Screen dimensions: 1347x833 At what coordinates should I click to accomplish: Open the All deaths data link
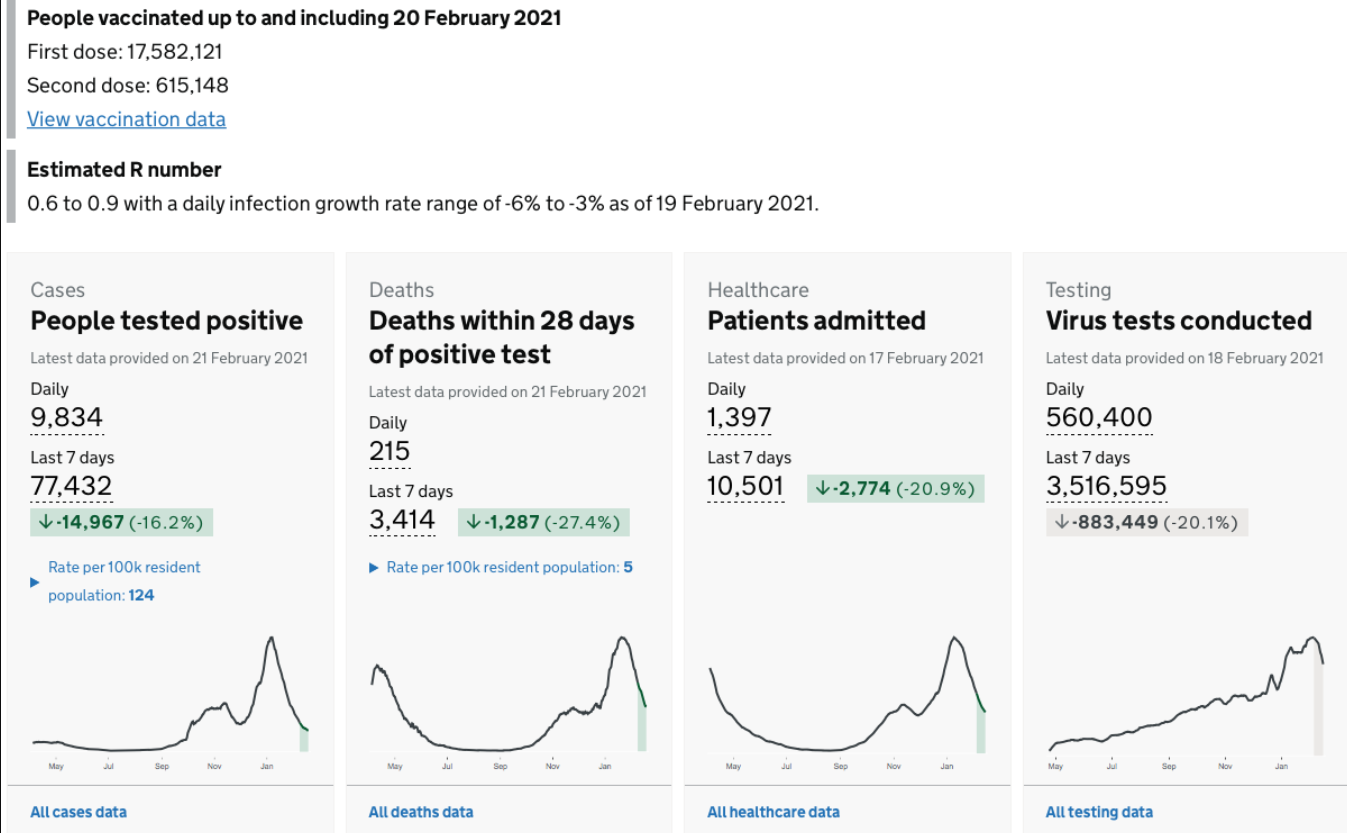pyautogui.click(x=421, y=812)
